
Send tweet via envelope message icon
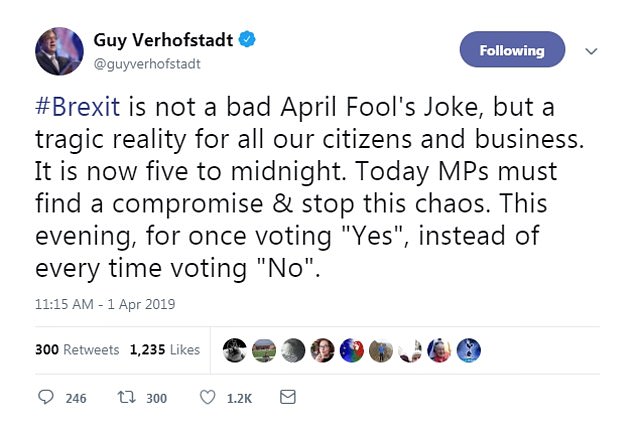coord(287,398)
